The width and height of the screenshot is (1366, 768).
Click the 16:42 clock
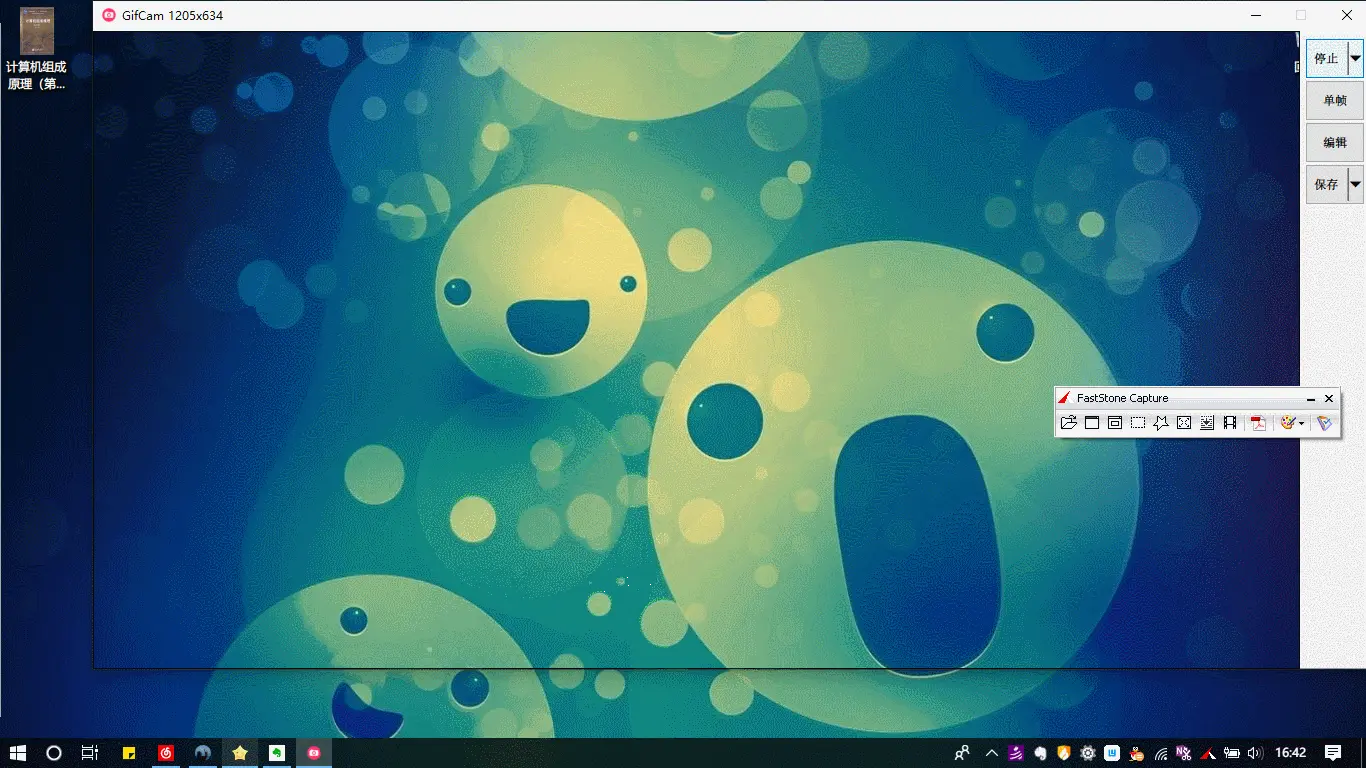(1291, 753)
